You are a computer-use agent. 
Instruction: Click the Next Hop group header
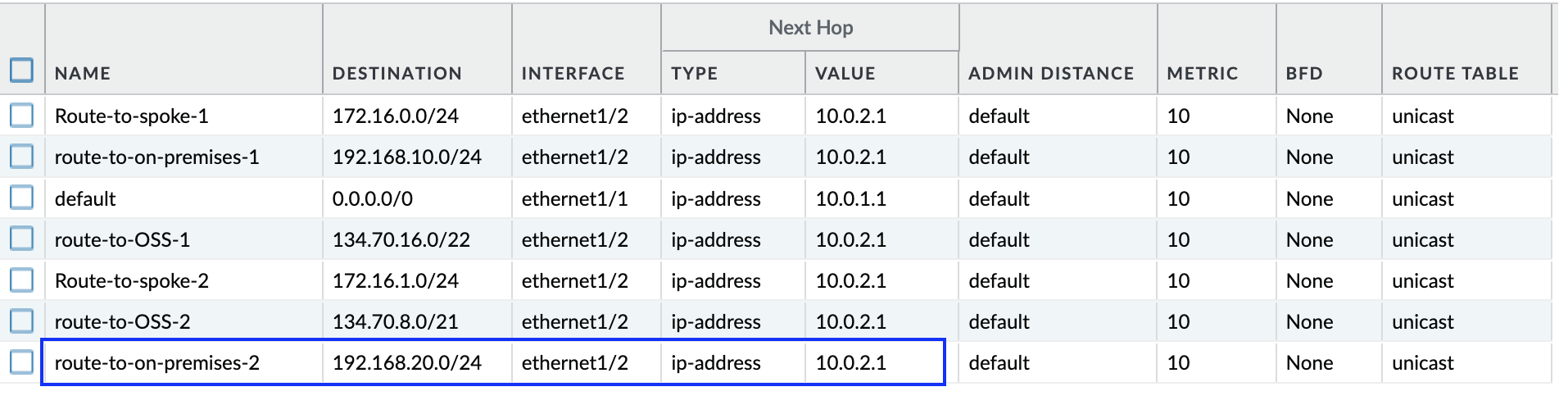[x=810, y=28]
